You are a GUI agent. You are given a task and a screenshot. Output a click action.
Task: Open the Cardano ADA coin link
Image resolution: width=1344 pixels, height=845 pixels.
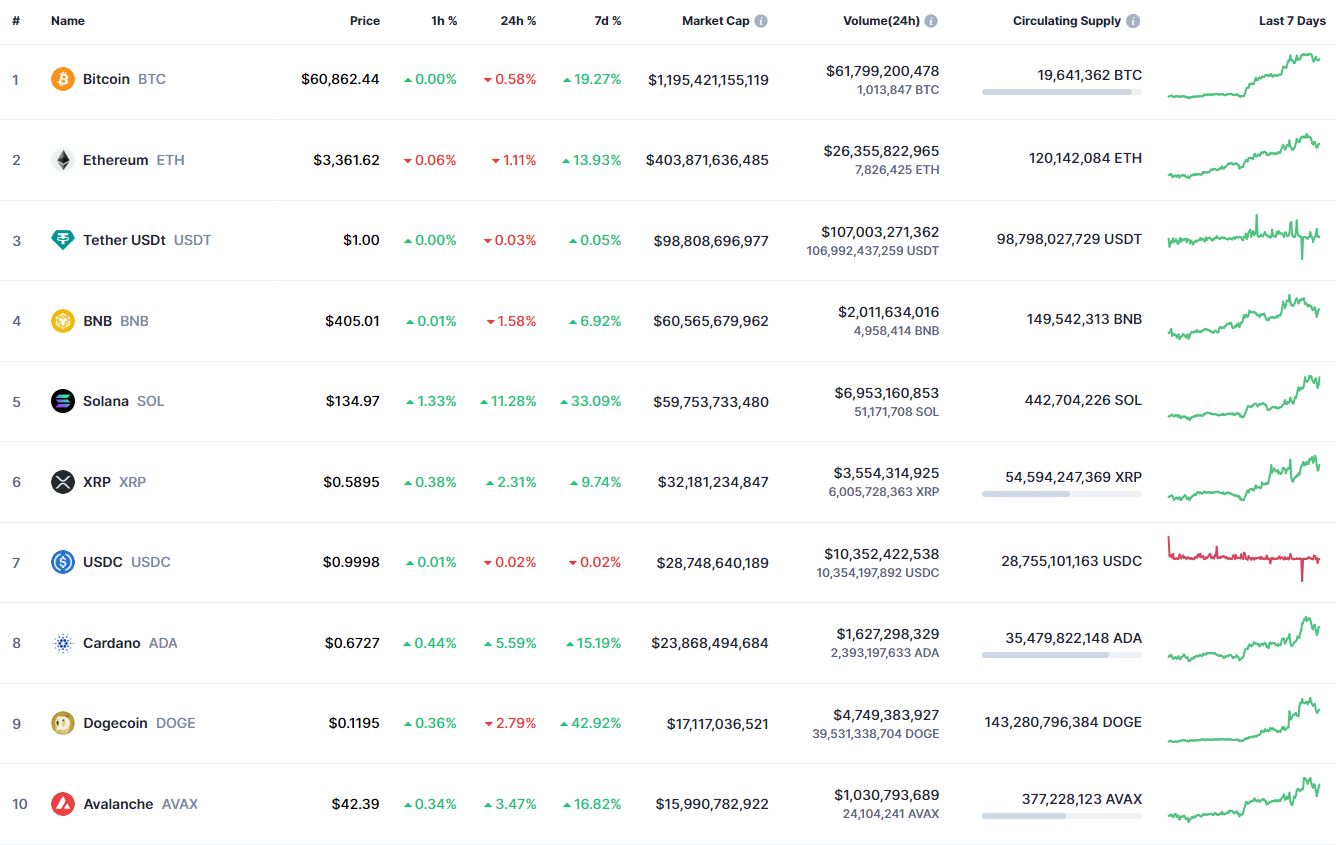point(130,643)
